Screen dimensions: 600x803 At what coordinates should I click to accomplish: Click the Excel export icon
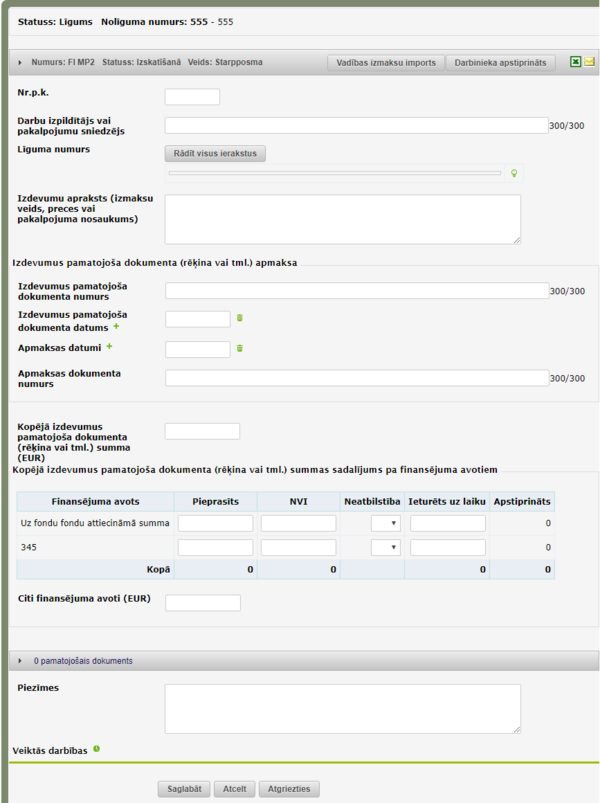click(575, 62)
